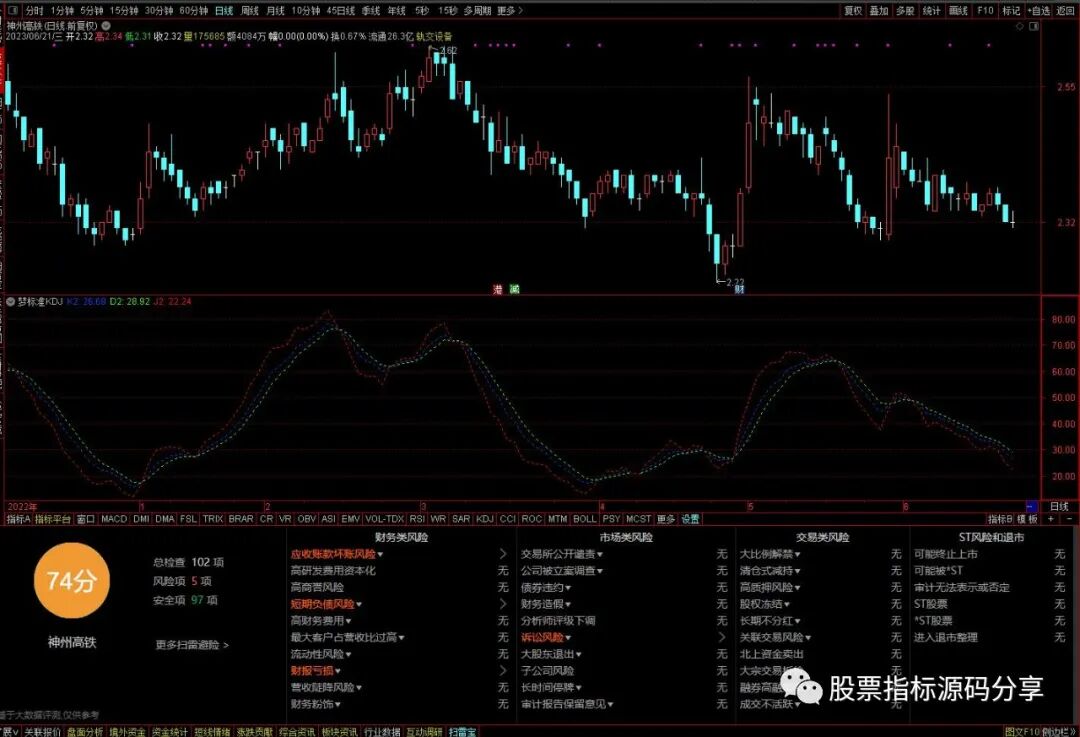Click the blue marker box left of 日线 at timeline end
The width and height of the screenshot is (1080, 737).
click(1031, 506)
